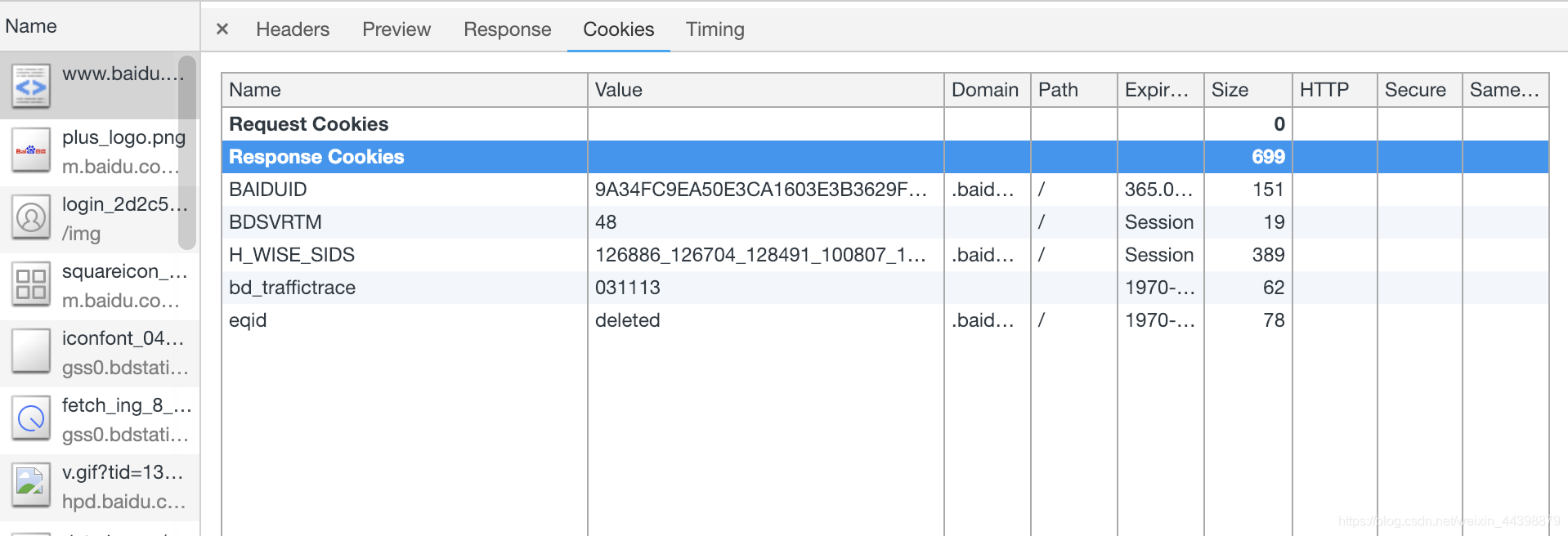Switch to the Headers tab
The height and width of the screenshot is (536, 1568).
(293, 29)
